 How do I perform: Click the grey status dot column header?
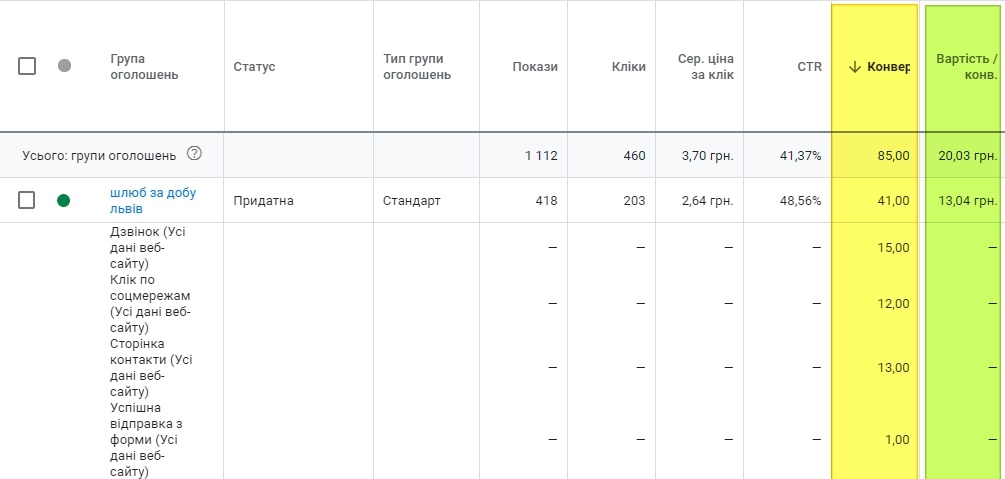point(64,66)
